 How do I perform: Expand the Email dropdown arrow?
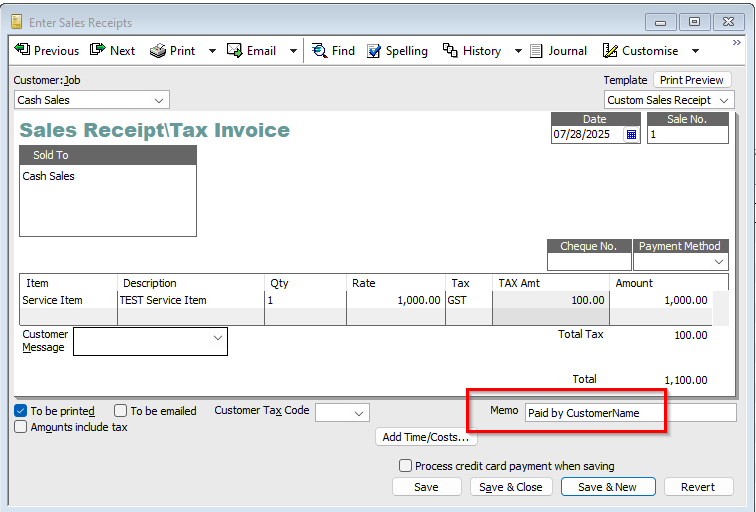(x=293, y=51)
